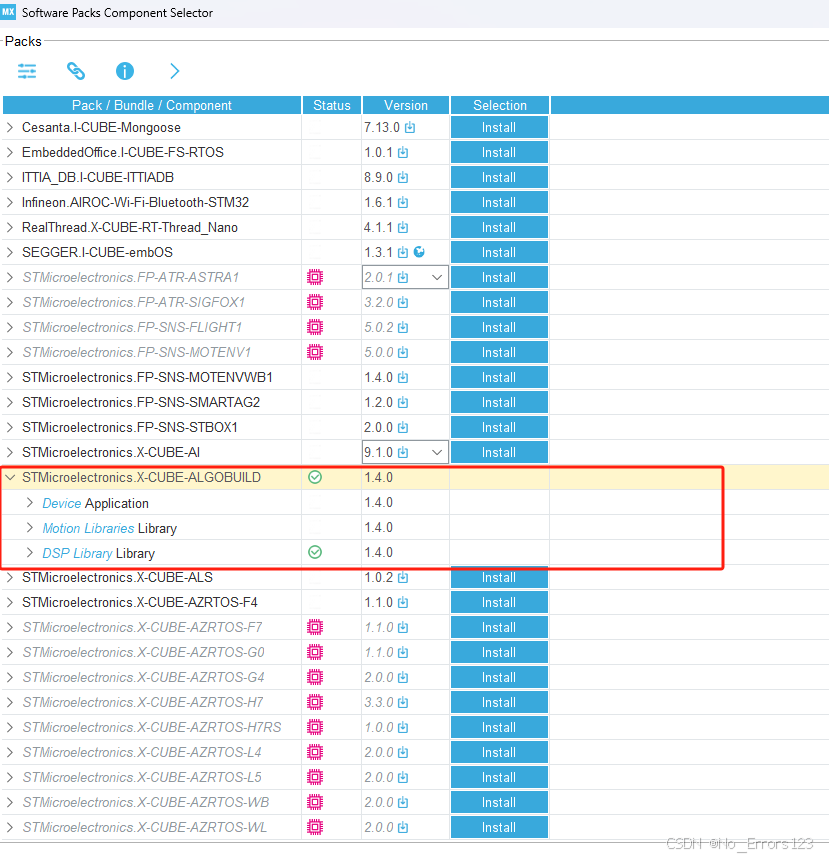
Task: Click the chip icon in FP-ATR-ASTRA1 status column
Action: (314, 277)
